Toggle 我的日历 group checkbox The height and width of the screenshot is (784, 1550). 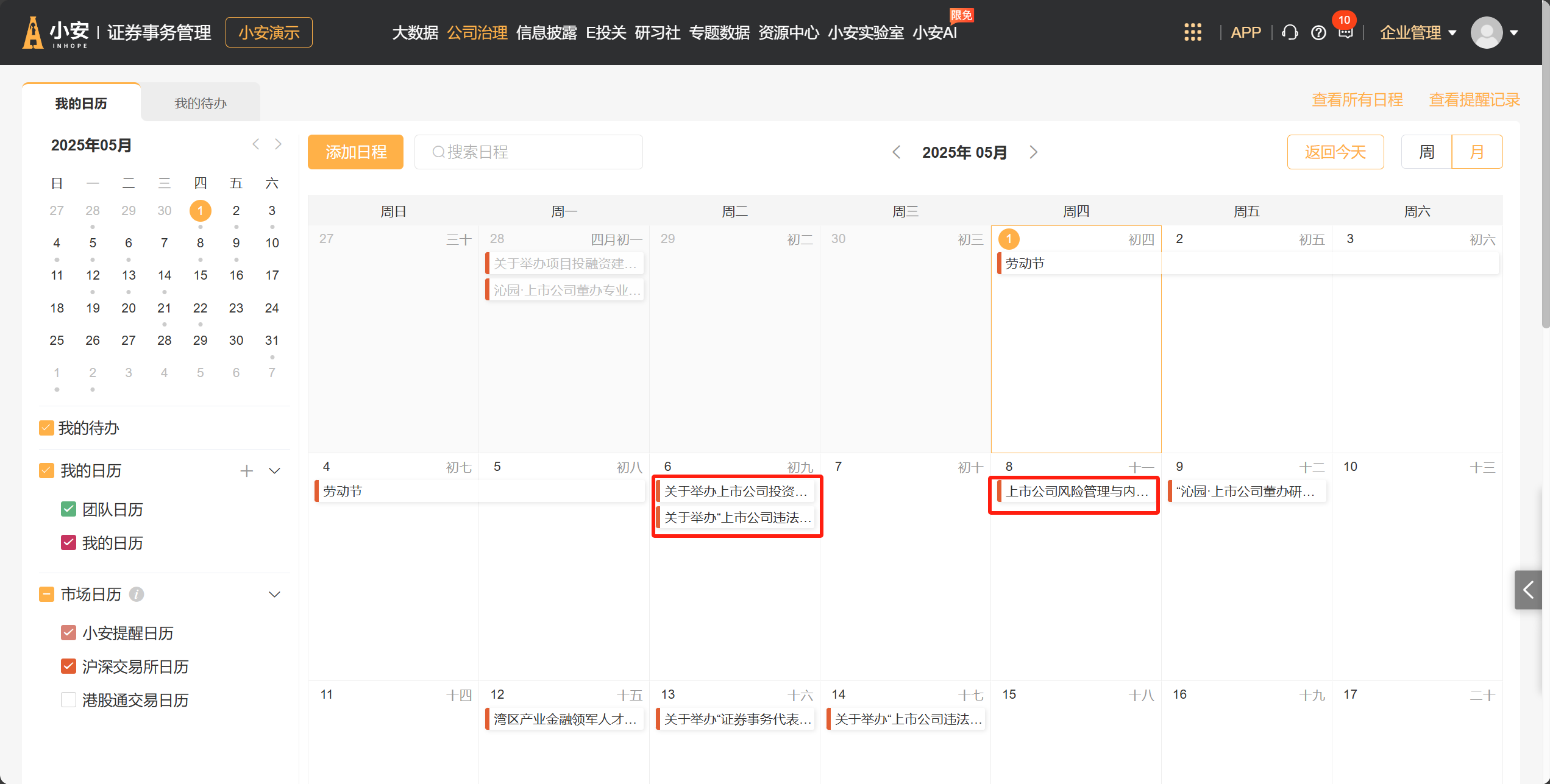[x=46, y=470]
